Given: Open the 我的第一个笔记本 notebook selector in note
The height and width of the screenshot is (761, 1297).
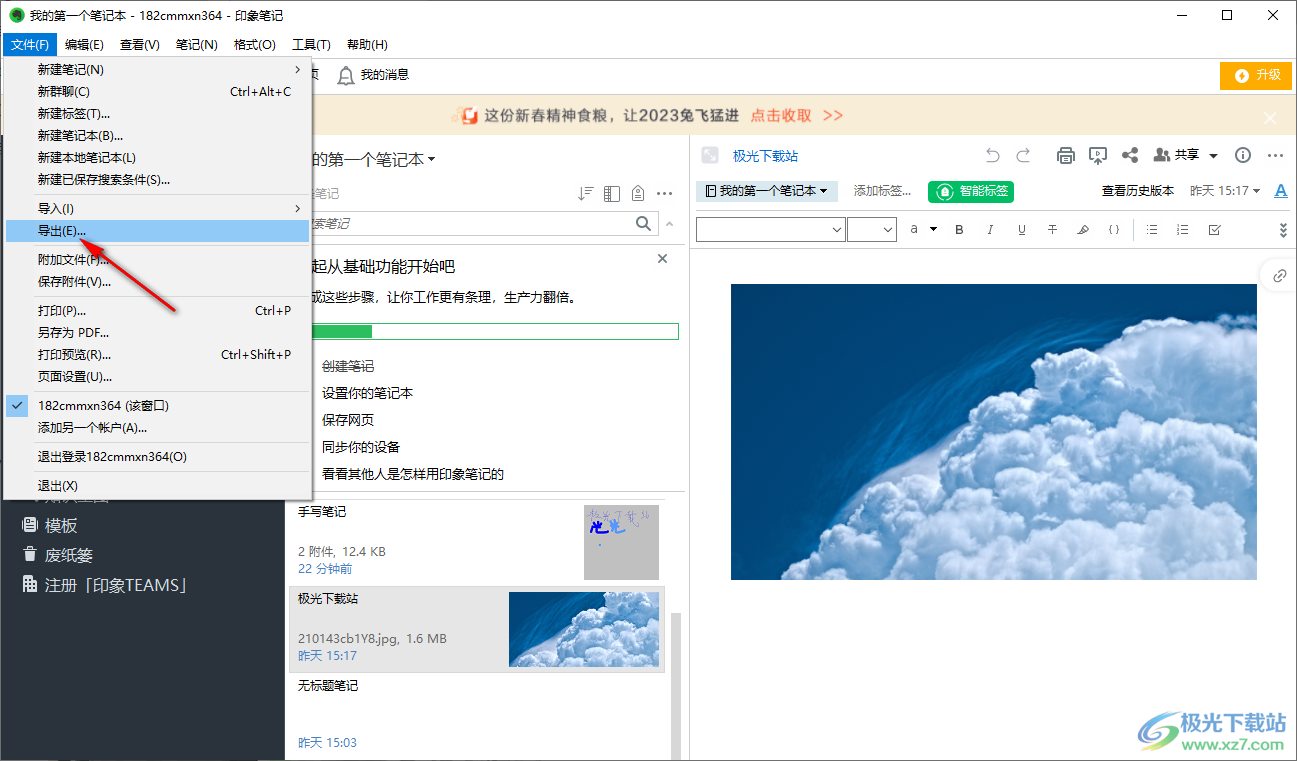Looking at the screenshot, I should pos(767,191).
